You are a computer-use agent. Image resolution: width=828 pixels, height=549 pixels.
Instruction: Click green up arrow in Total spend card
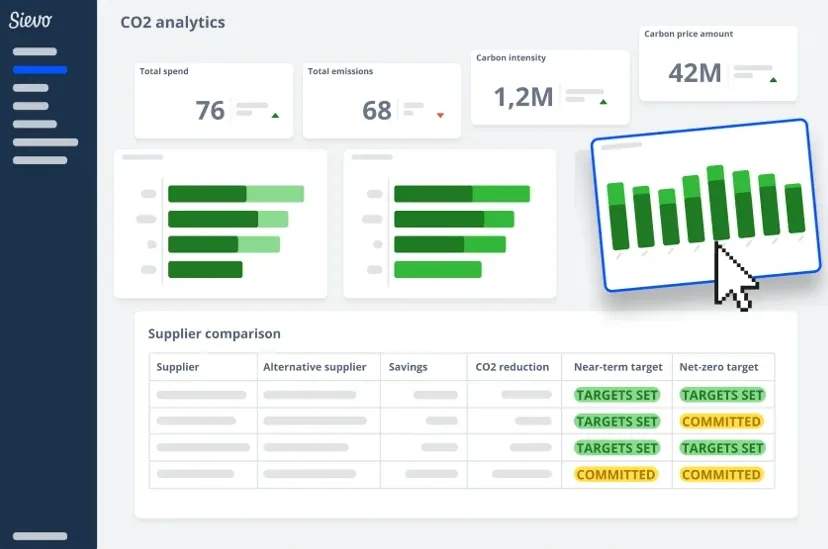tap(275, 115)
